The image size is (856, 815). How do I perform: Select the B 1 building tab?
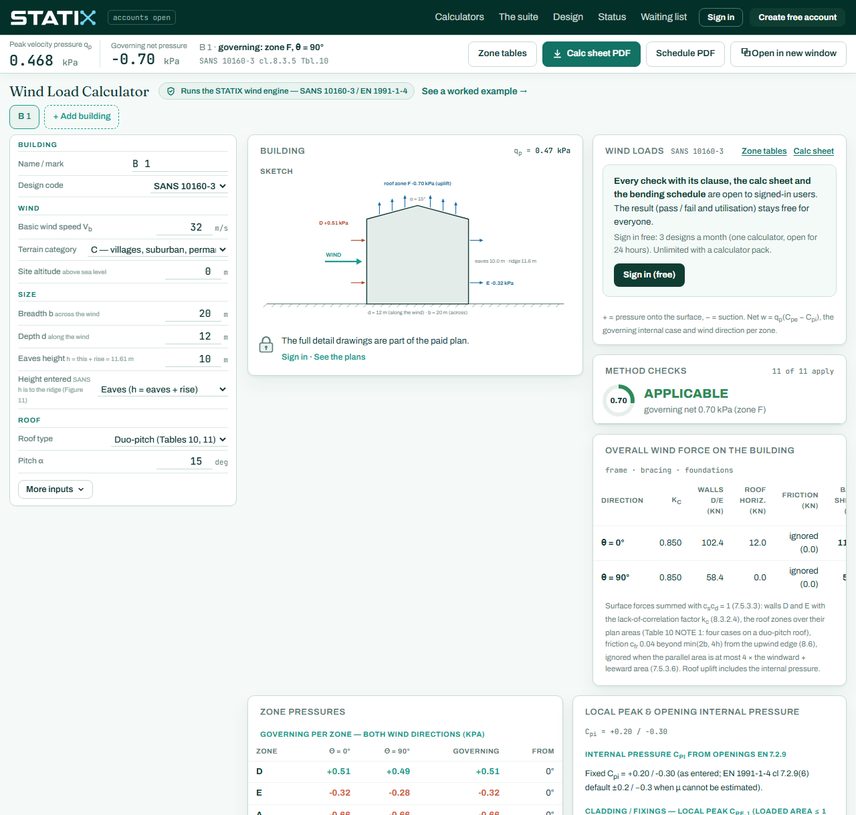25,116
